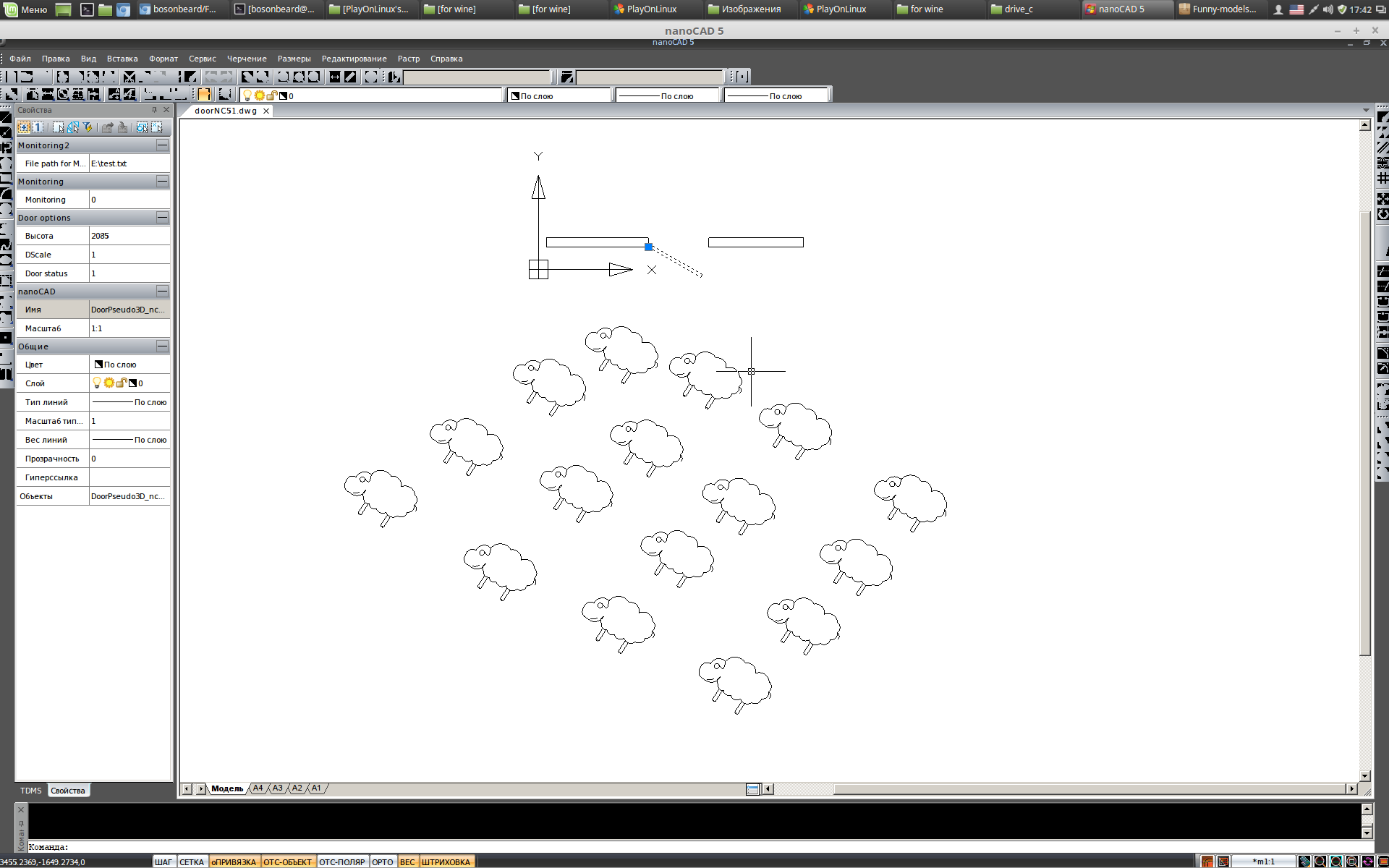Viewport: 1389px width, 868px height.
Task: Open the Редактирование (Edit) menu
Action: [x=355, y=58]
